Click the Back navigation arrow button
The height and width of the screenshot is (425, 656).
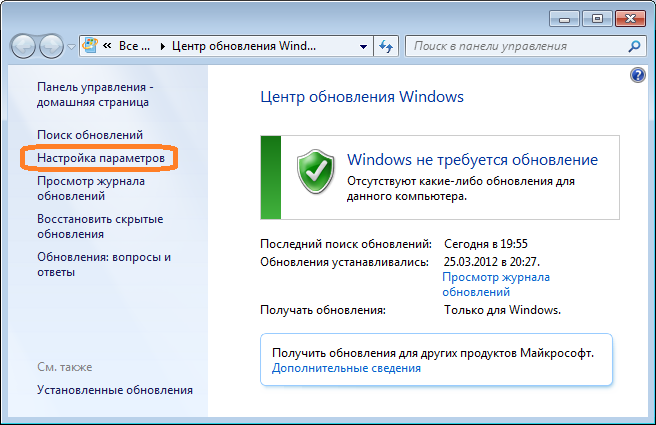coord(23,46)
